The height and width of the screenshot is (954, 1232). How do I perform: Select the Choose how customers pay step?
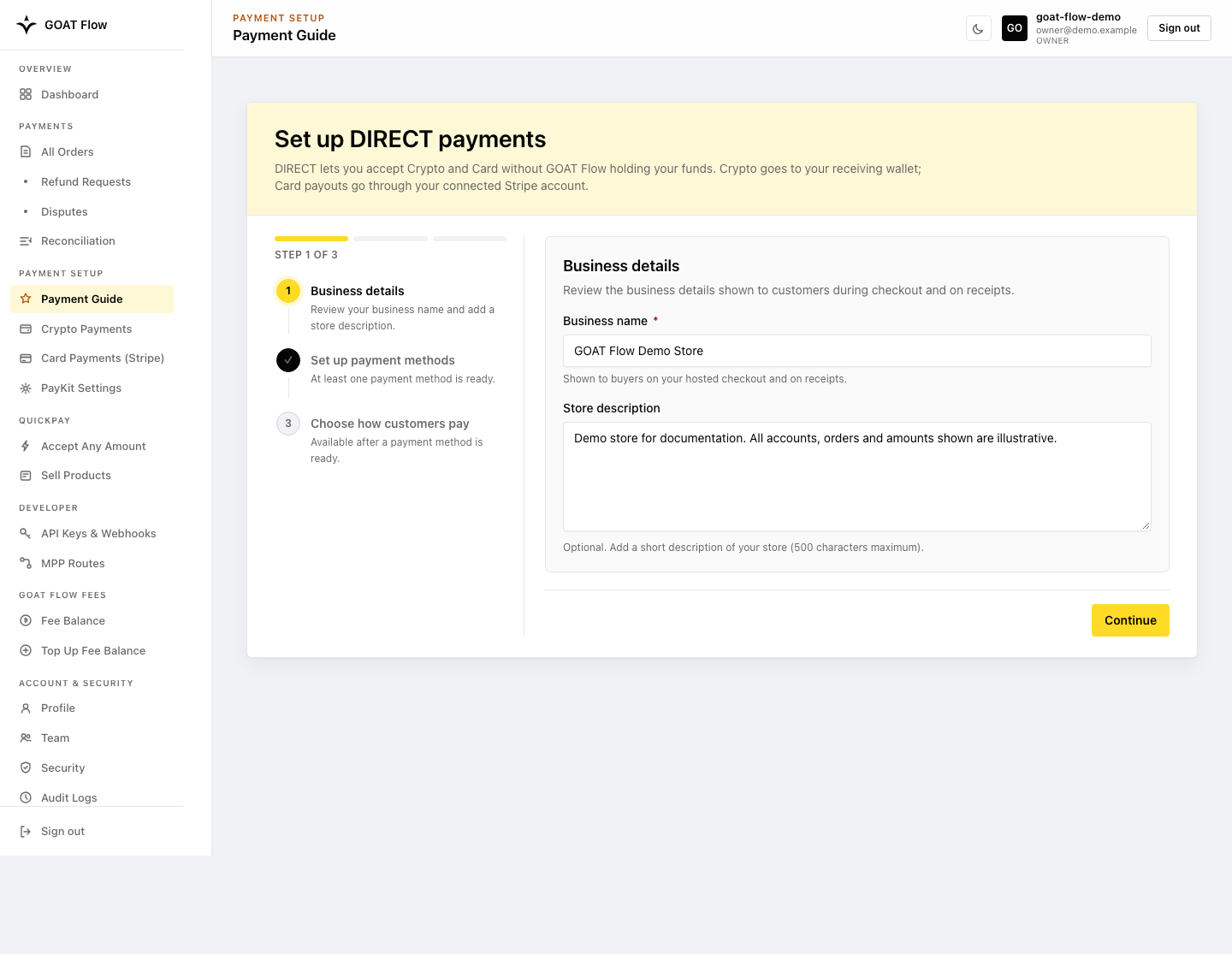(390, 424)
